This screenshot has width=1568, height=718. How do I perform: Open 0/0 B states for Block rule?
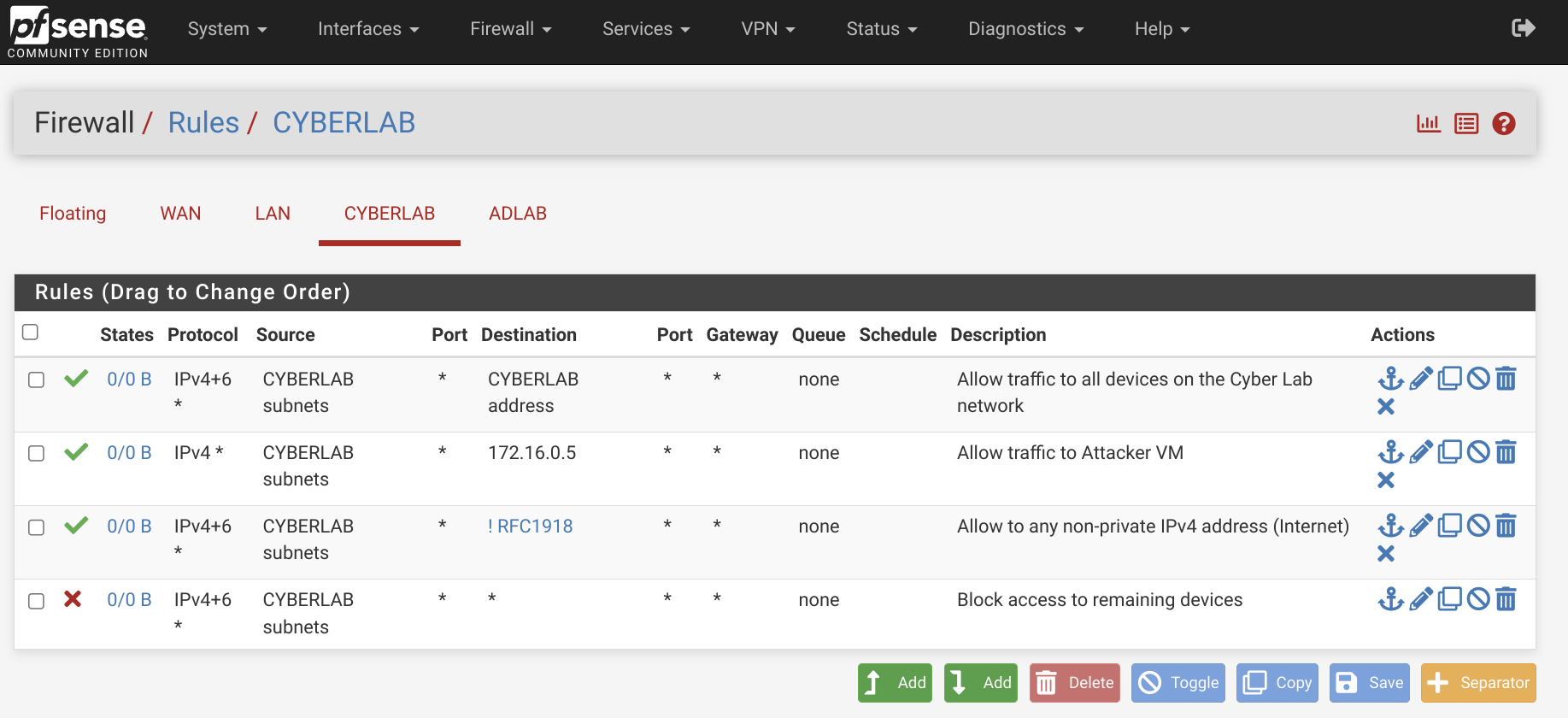tap(129, 600)
